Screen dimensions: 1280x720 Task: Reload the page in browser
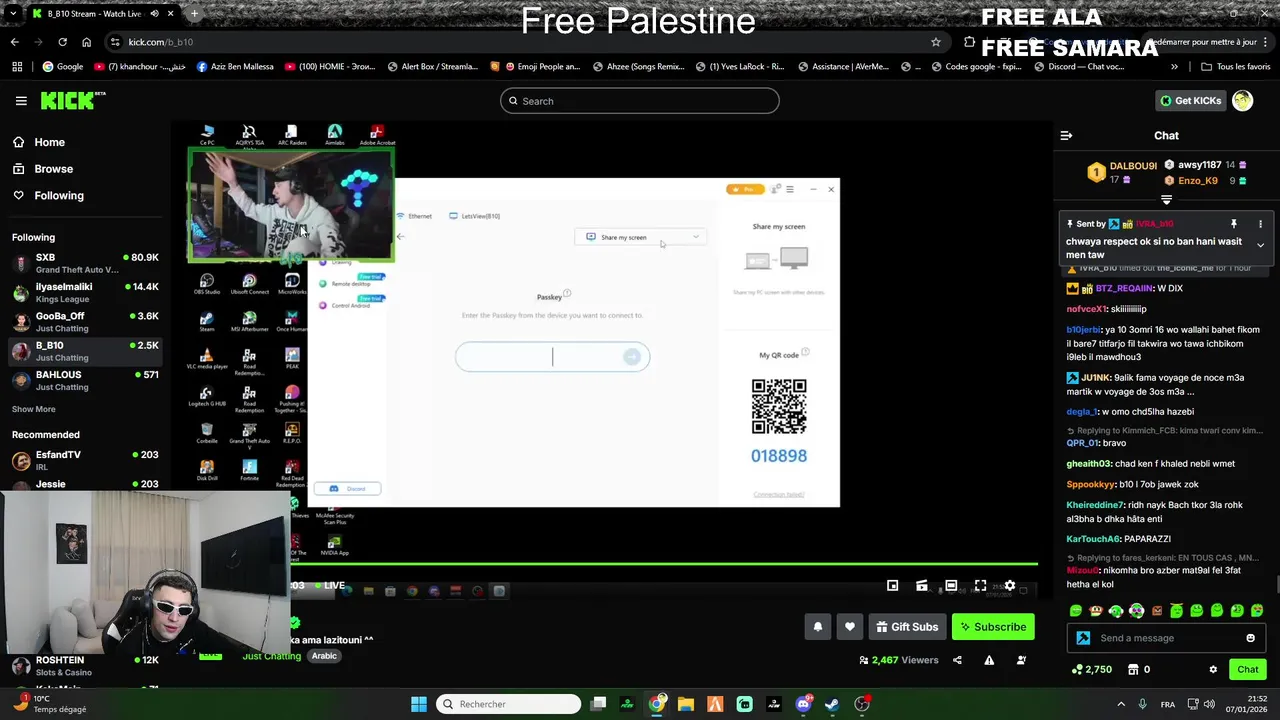coord(62,42)
